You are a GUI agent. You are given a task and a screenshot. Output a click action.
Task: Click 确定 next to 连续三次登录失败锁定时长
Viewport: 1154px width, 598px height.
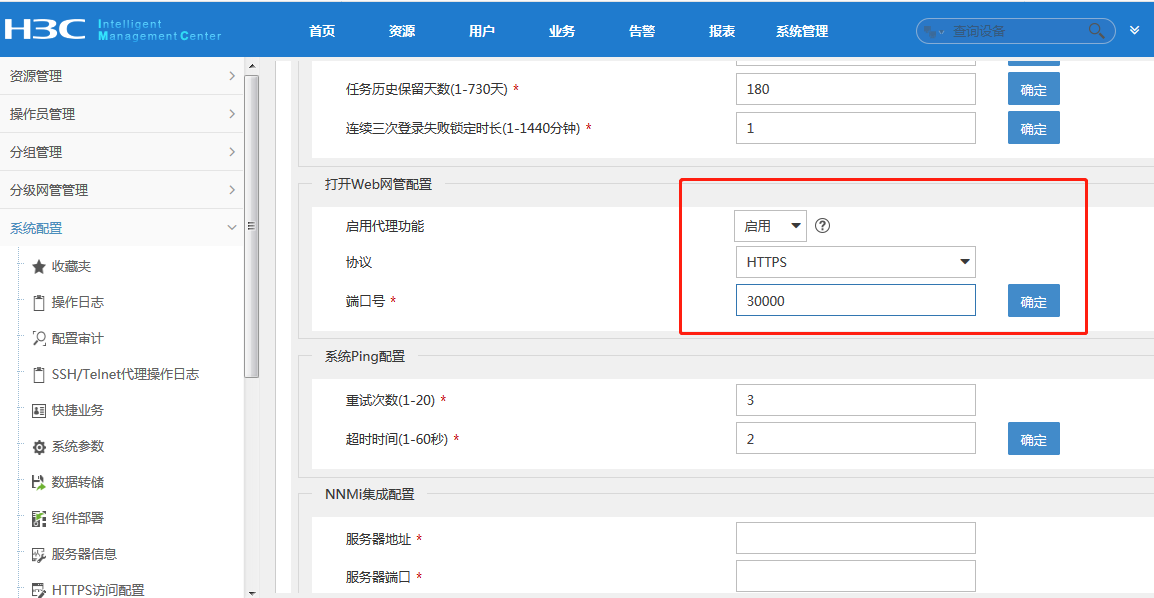1033,128
